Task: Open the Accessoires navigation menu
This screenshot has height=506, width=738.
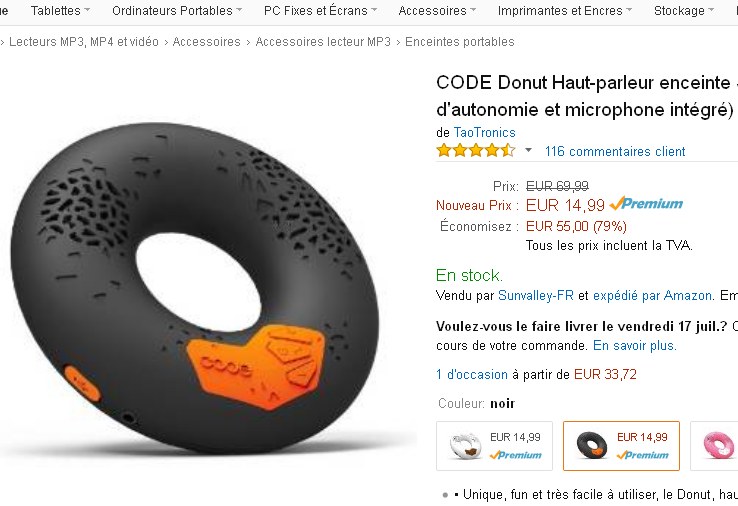Action: [437, 10]
